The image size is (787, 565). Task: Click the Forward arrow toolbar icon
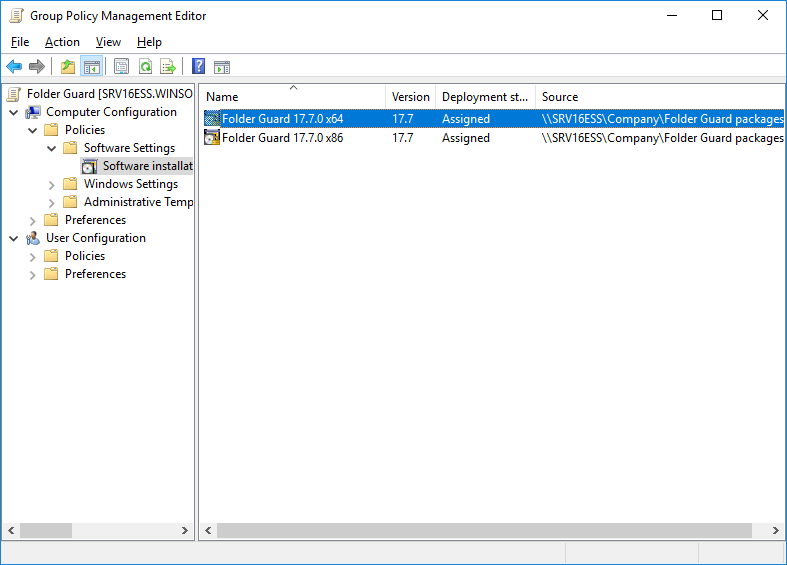pyautogui.click(x=37, y=66)
